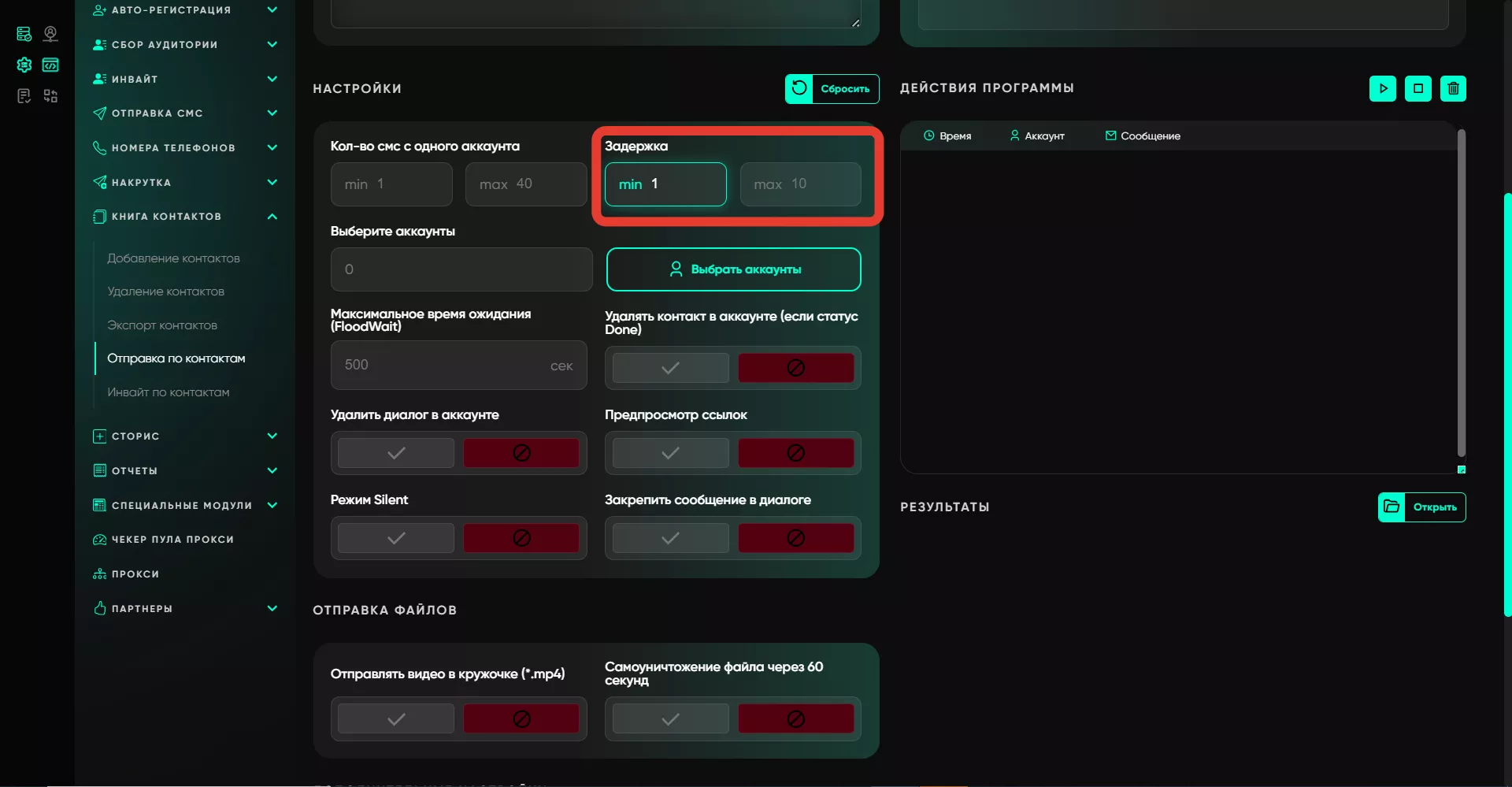Click the Задержка min input field
Screen dimensions: 1512x787
pyautogui.click(x=665, y=184)
